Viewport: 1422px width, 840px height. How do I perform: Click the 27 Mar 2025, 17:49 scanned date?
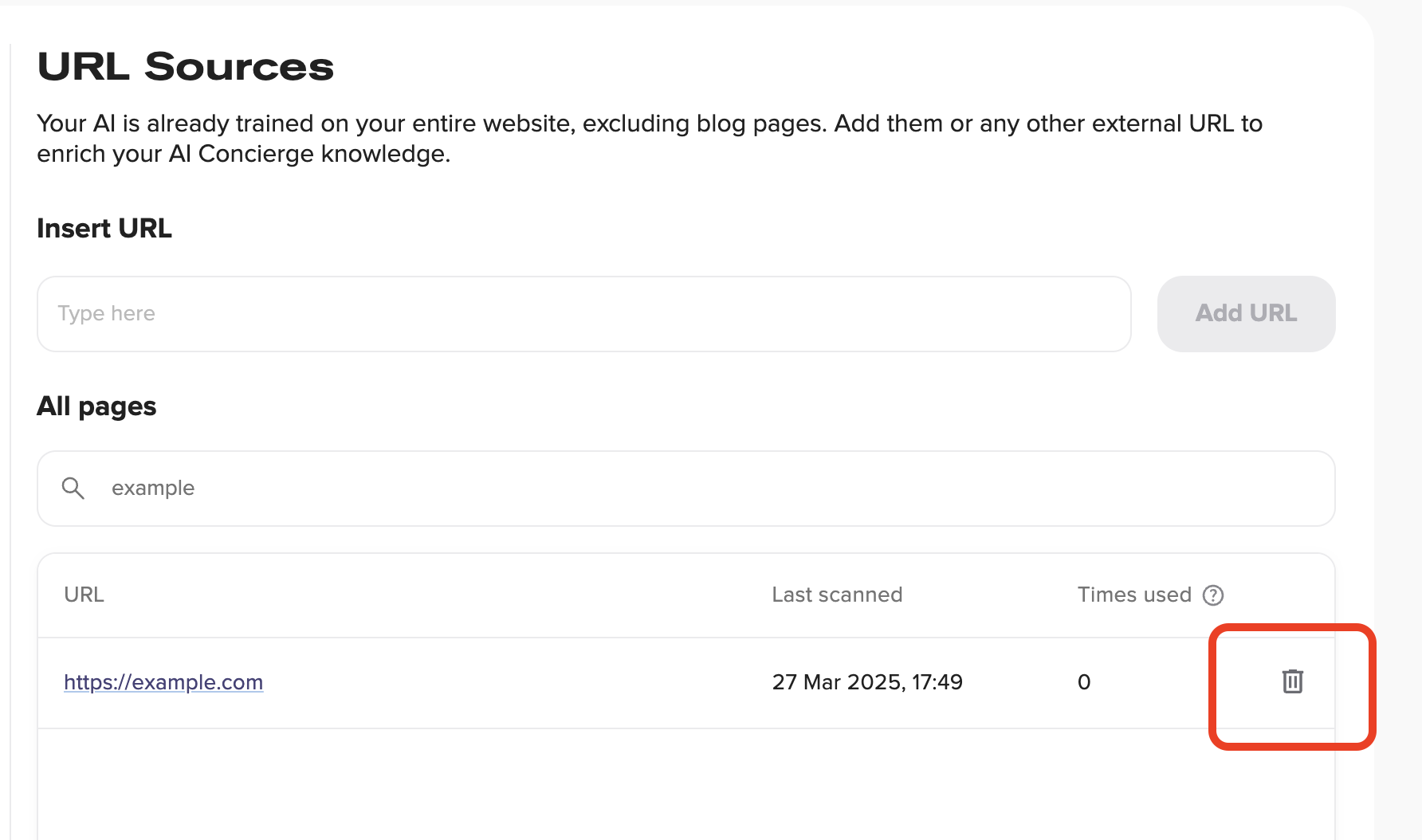pos(867,682)
